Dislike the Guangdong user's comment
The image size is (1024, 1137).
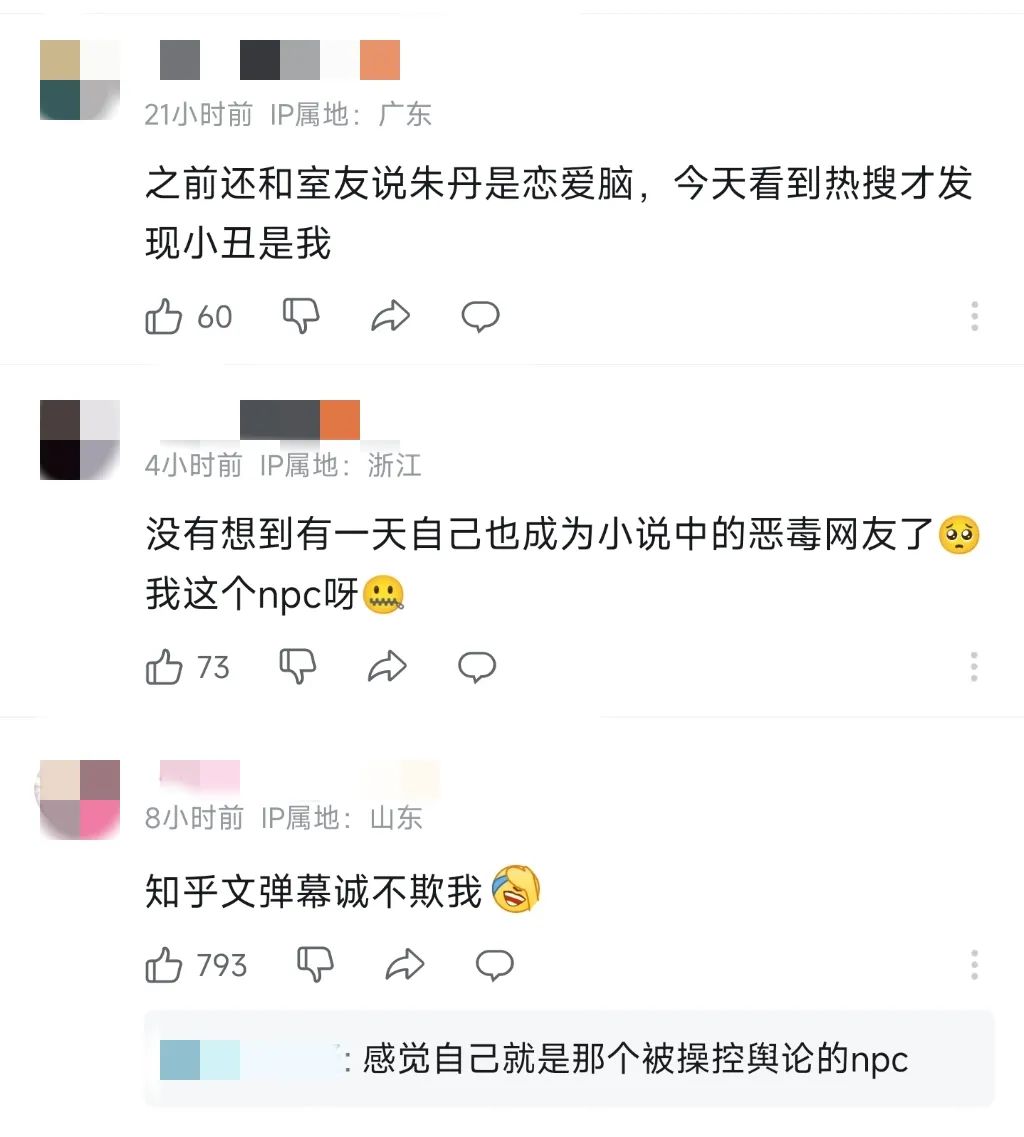[300, 316]
